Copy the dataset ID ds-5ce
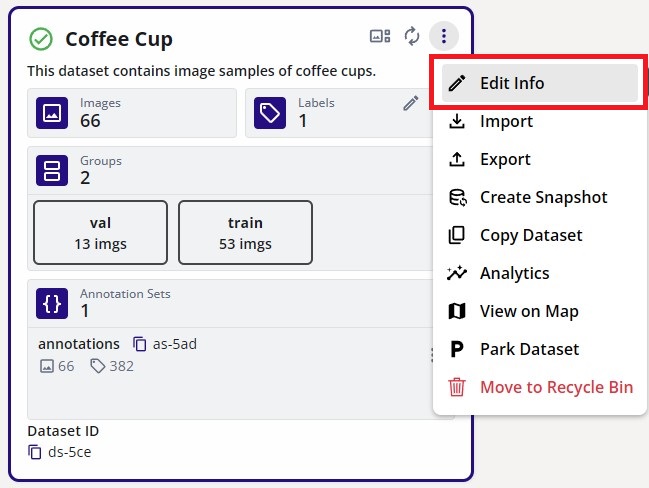Screen dimensions: 649x488 35,452
